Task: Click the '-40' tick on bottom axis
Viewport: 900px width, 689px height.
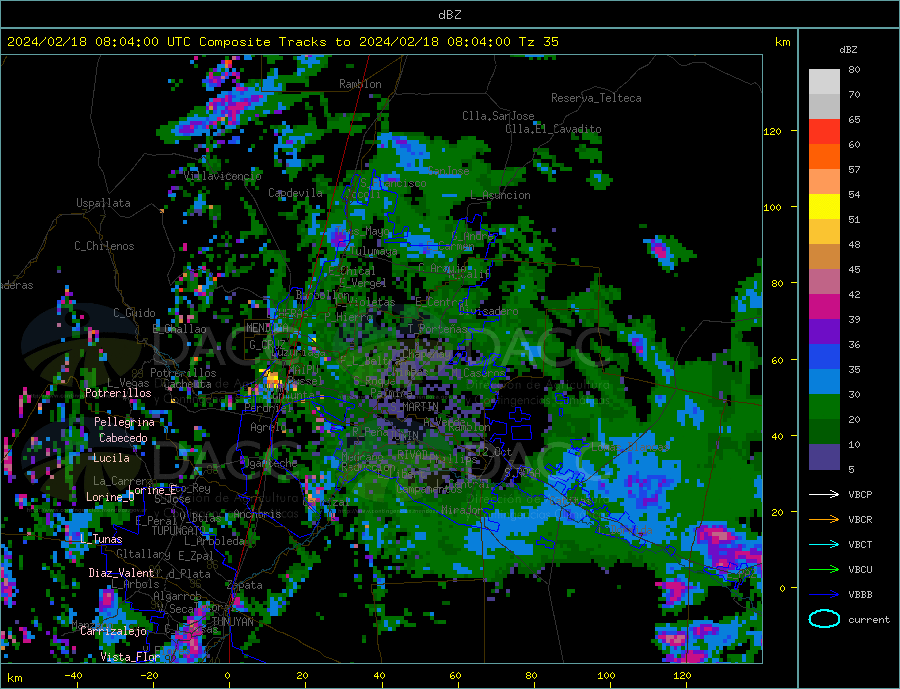Action: point(73,675)
